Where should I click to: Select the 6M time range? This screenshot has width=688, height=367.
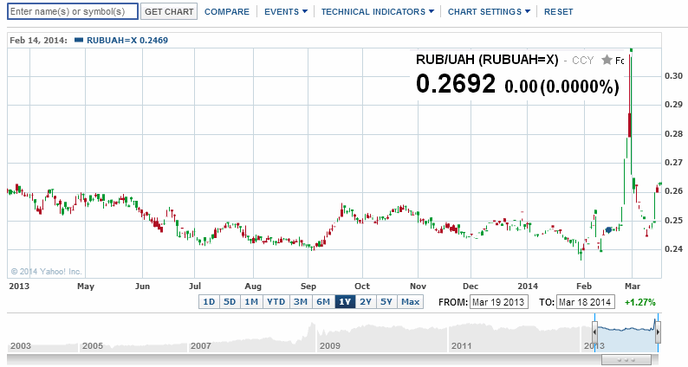(x=323, y=302)
